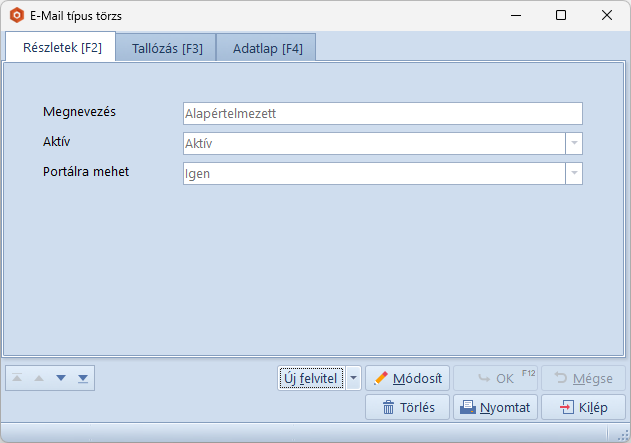Maximize the E-Mail típus törzs window

561,15
